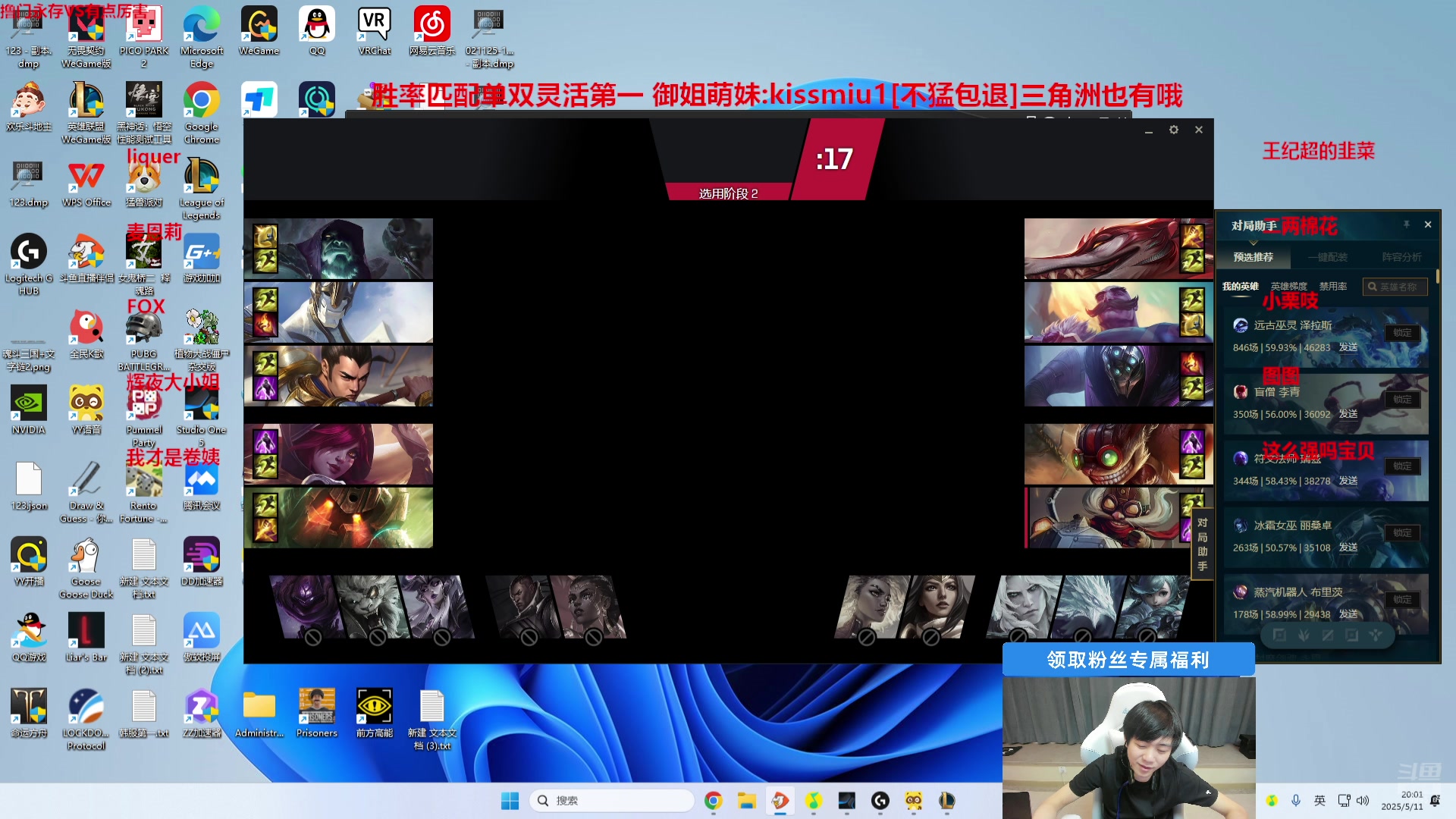Select the Logitech G HUB desktop icon
Viewport: 1456px width, 819px height.
[x=29, y=264]
